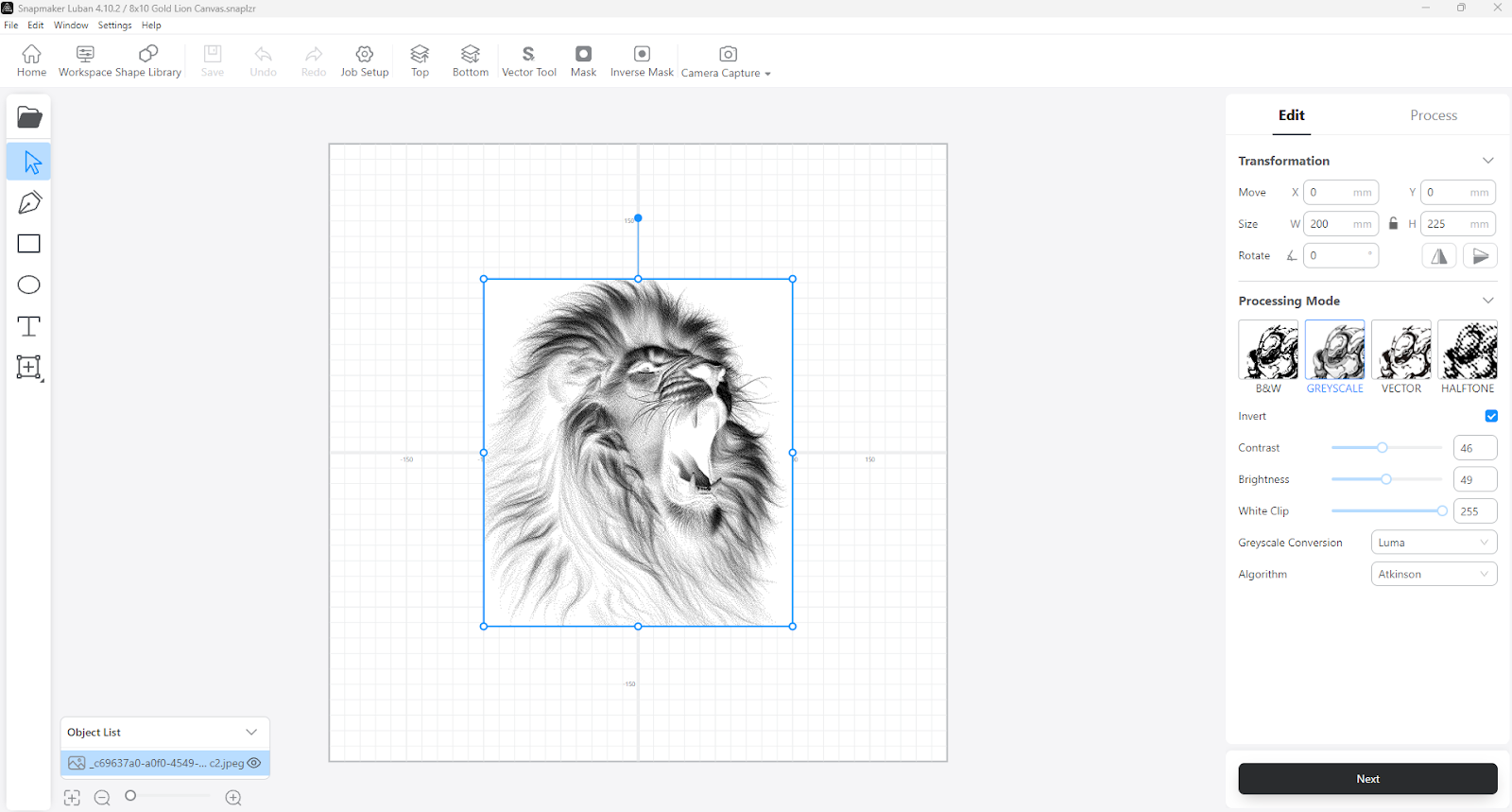Image resolution: width=1512 pixels, height=812 pixels.
Task: Flip the image vertically
Action: [1480, 255]
